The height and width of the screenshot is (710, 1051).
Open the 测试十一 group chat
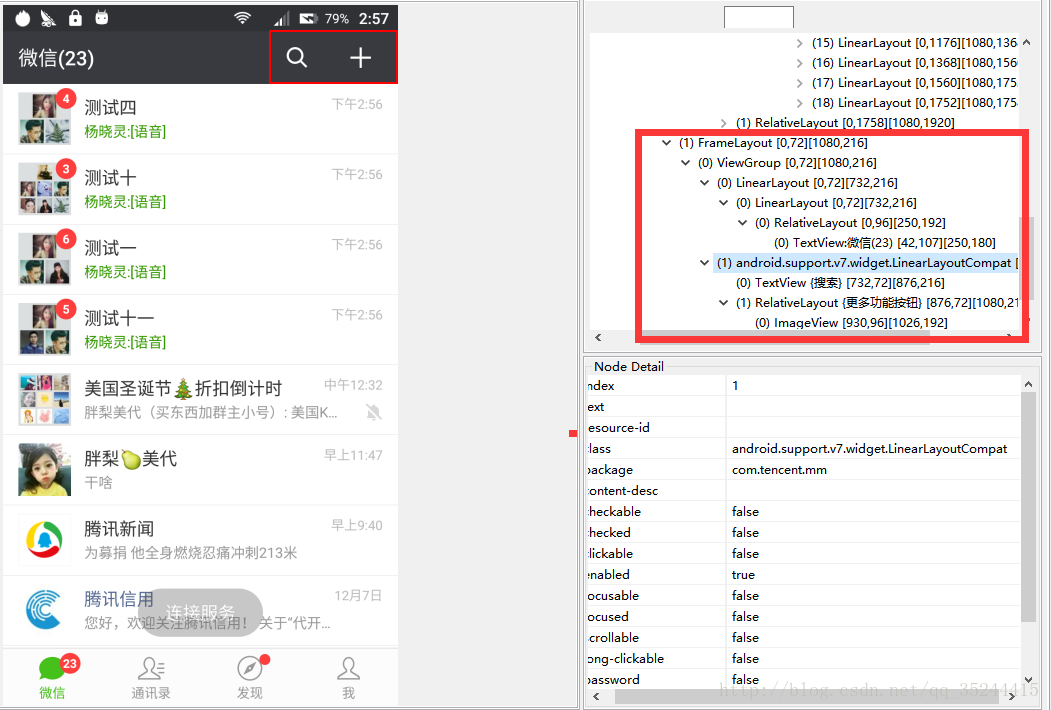click(200, 330)
